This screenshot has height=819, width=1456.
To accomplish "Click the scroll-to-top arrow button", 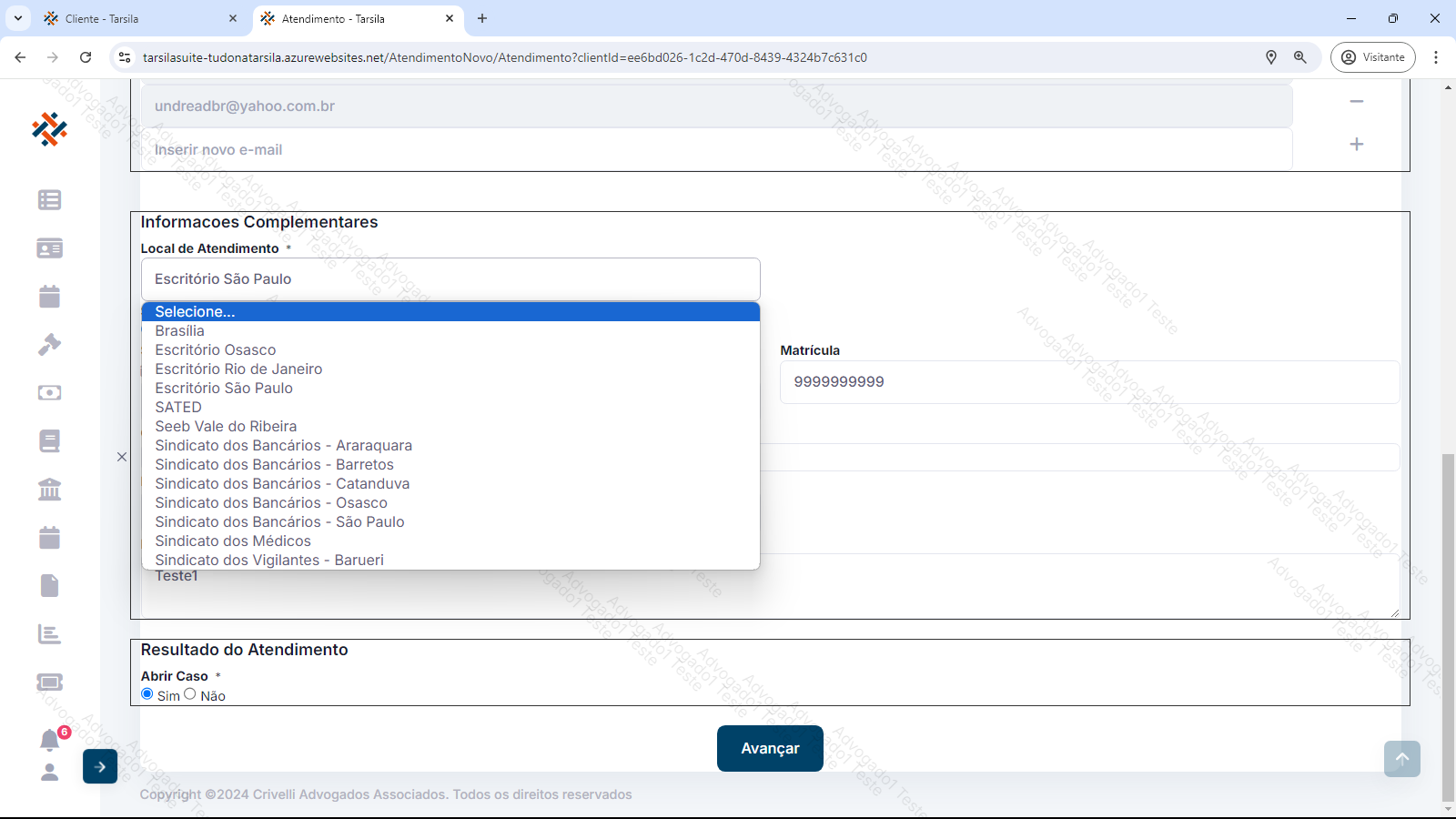I will [1401, 759].
